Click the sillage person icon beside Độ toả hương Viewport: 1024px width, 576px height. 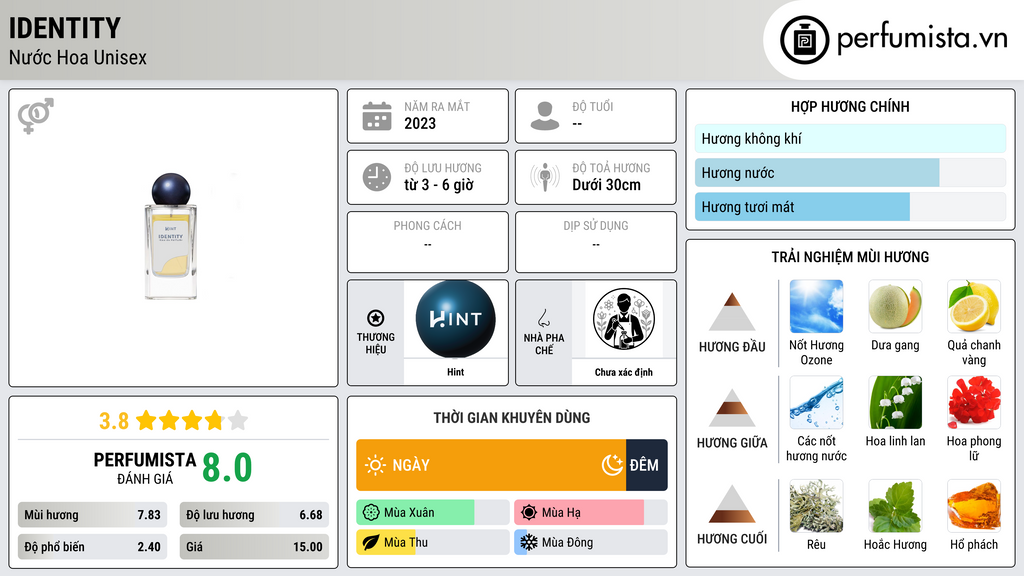click(x=545, y=177)
